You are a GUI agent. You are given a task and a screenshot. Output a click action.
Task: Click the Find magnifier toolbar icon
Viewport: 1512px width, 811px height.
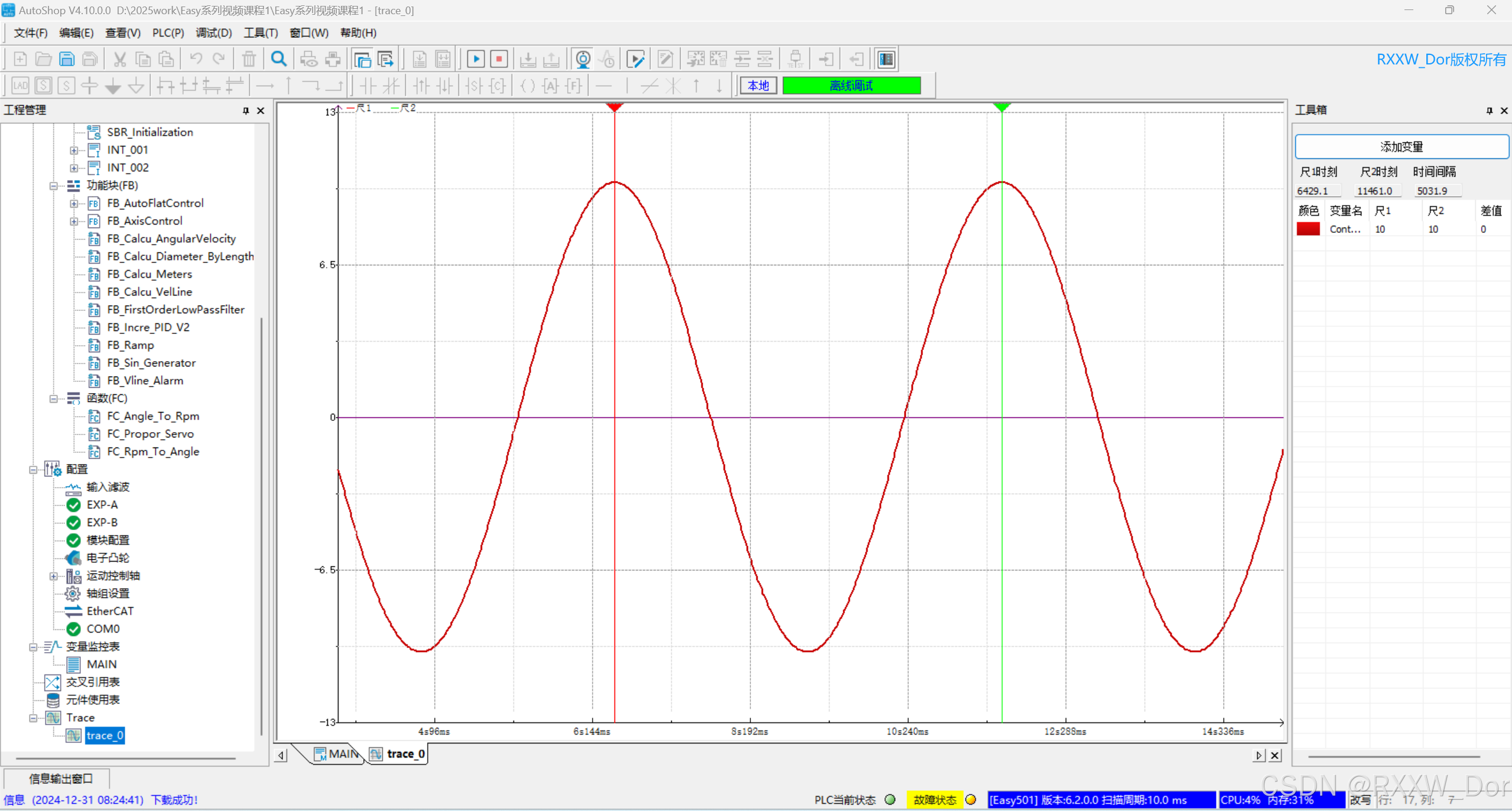click(278, 59)
